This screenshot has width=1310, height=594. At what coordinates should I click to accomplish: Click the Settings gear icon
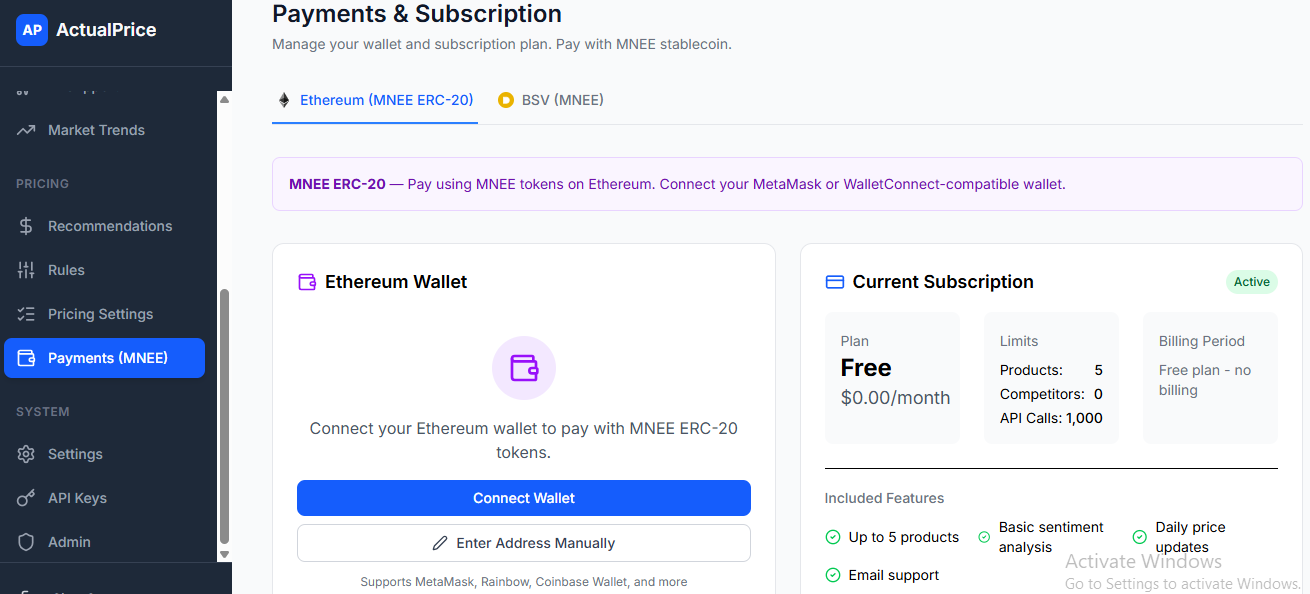click(x=27, y=454)
